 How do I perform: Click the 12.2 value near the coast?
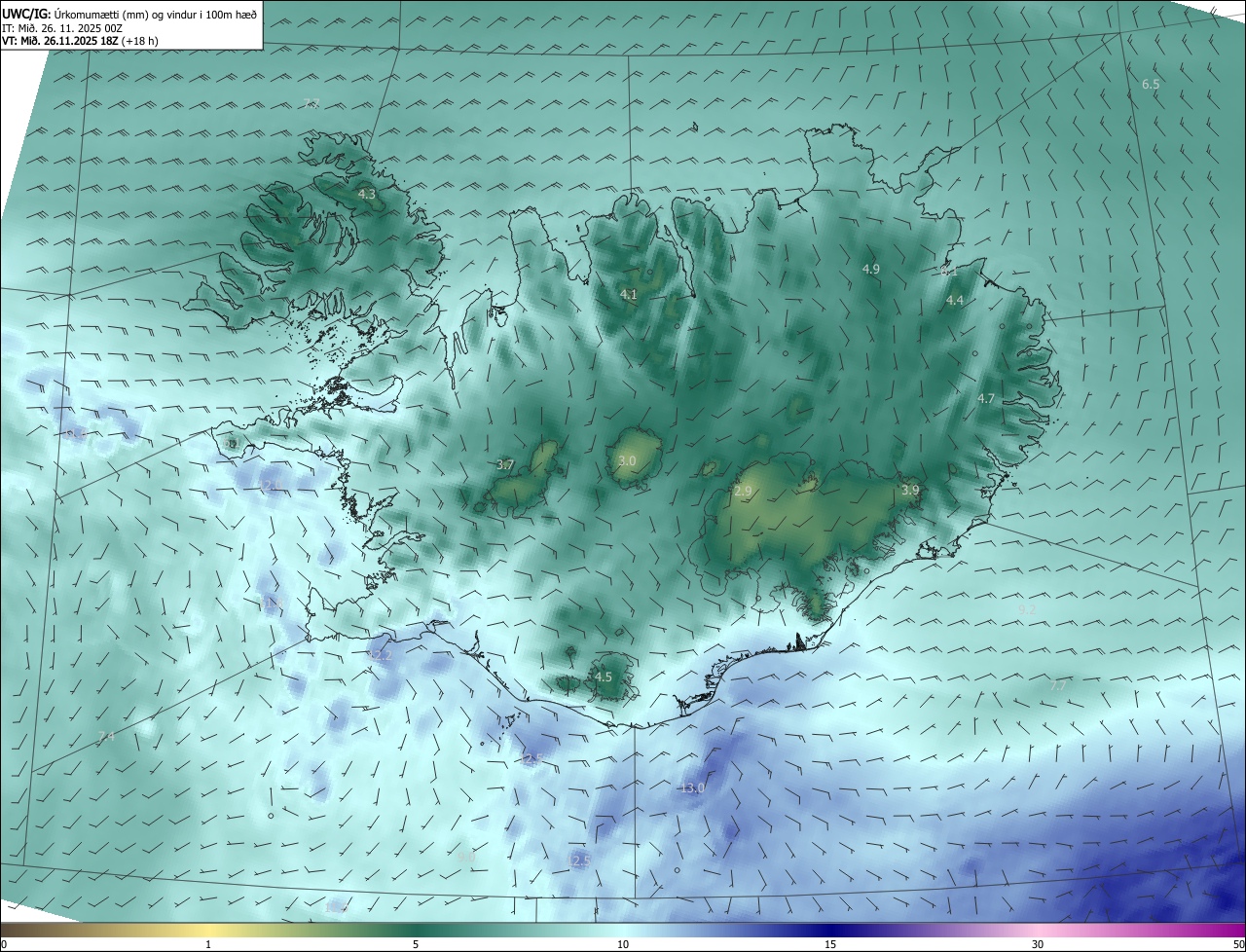pos(380,656)
